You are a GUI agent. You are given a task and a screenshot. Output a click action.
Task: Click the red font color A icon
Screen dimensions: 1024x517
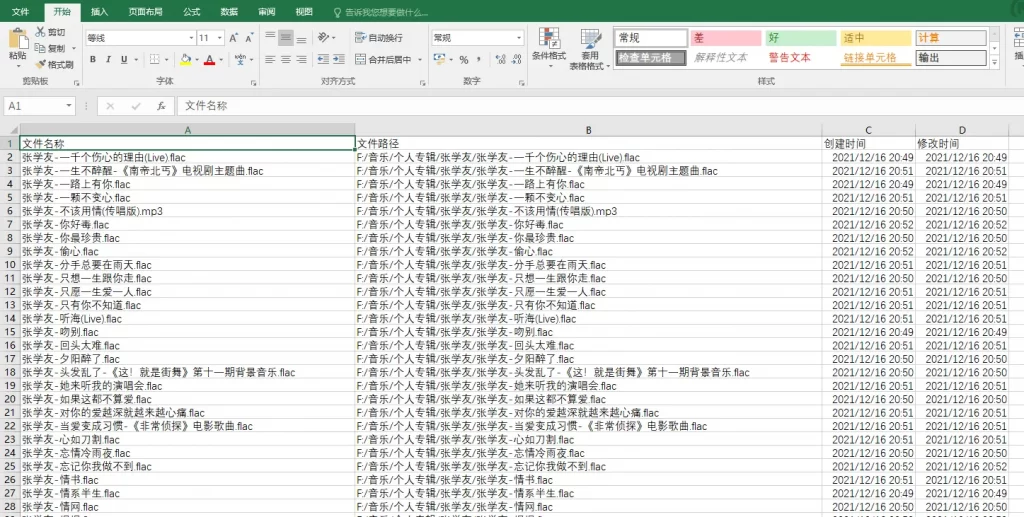click(210, 59)
